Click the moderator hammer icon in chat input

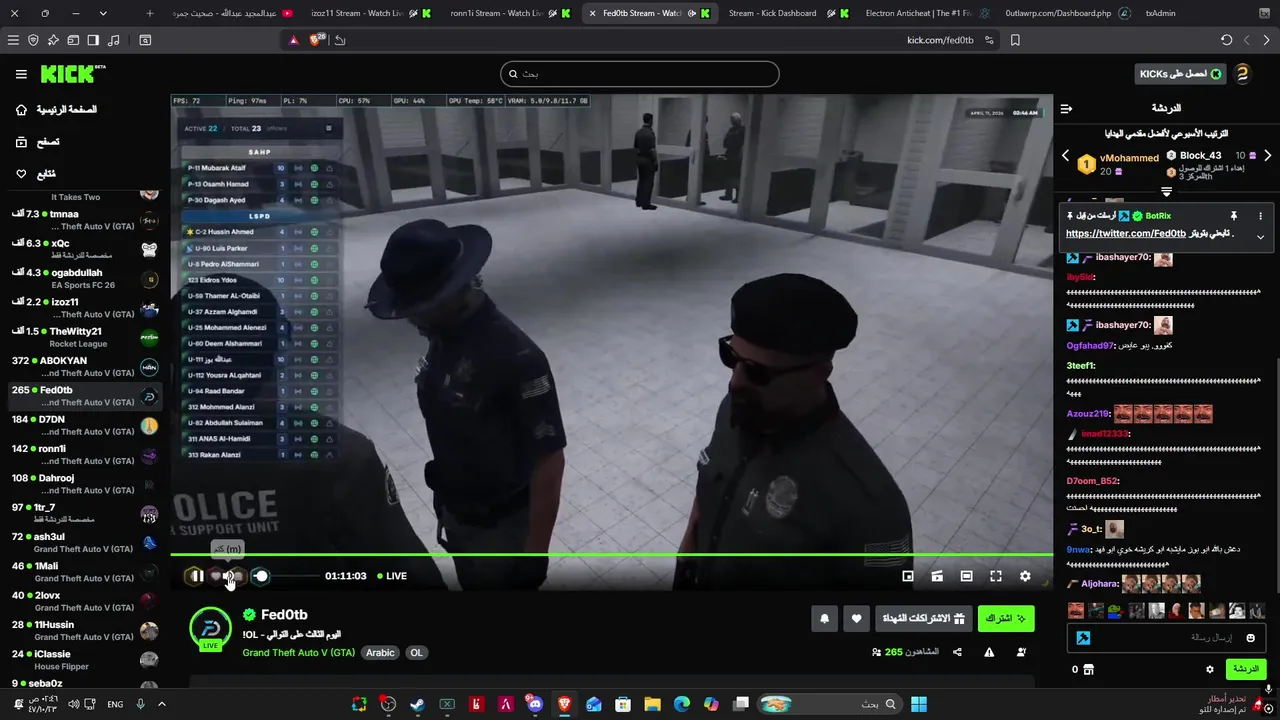coord(1083,638)
